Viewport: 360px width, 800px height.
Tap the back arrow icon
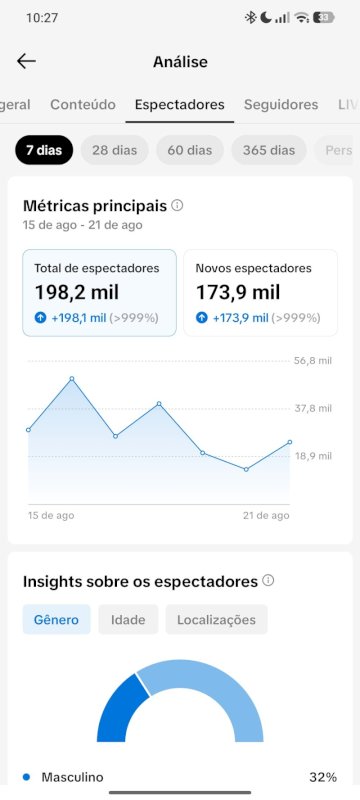(x=26, y=61)
